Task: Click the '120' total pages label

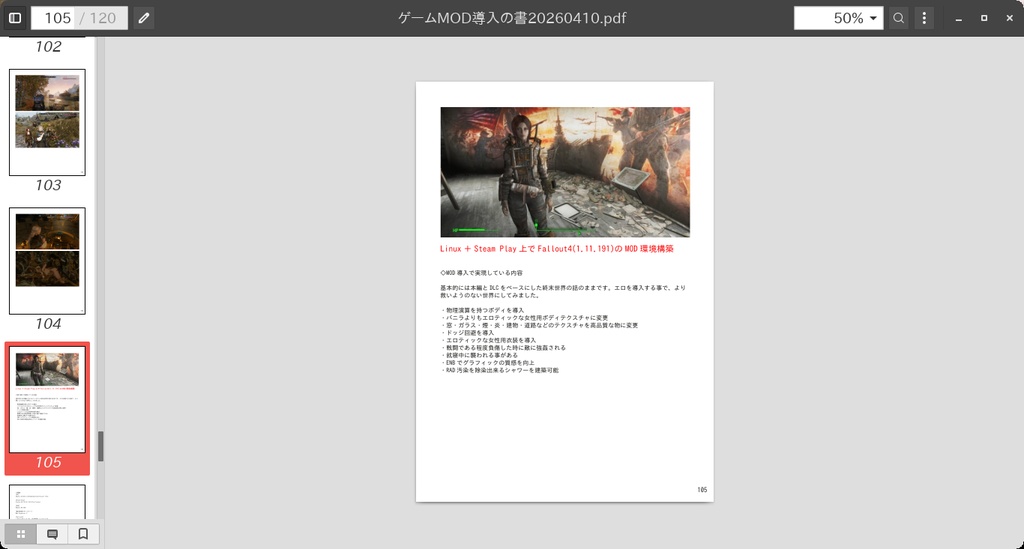Action: 103,18
